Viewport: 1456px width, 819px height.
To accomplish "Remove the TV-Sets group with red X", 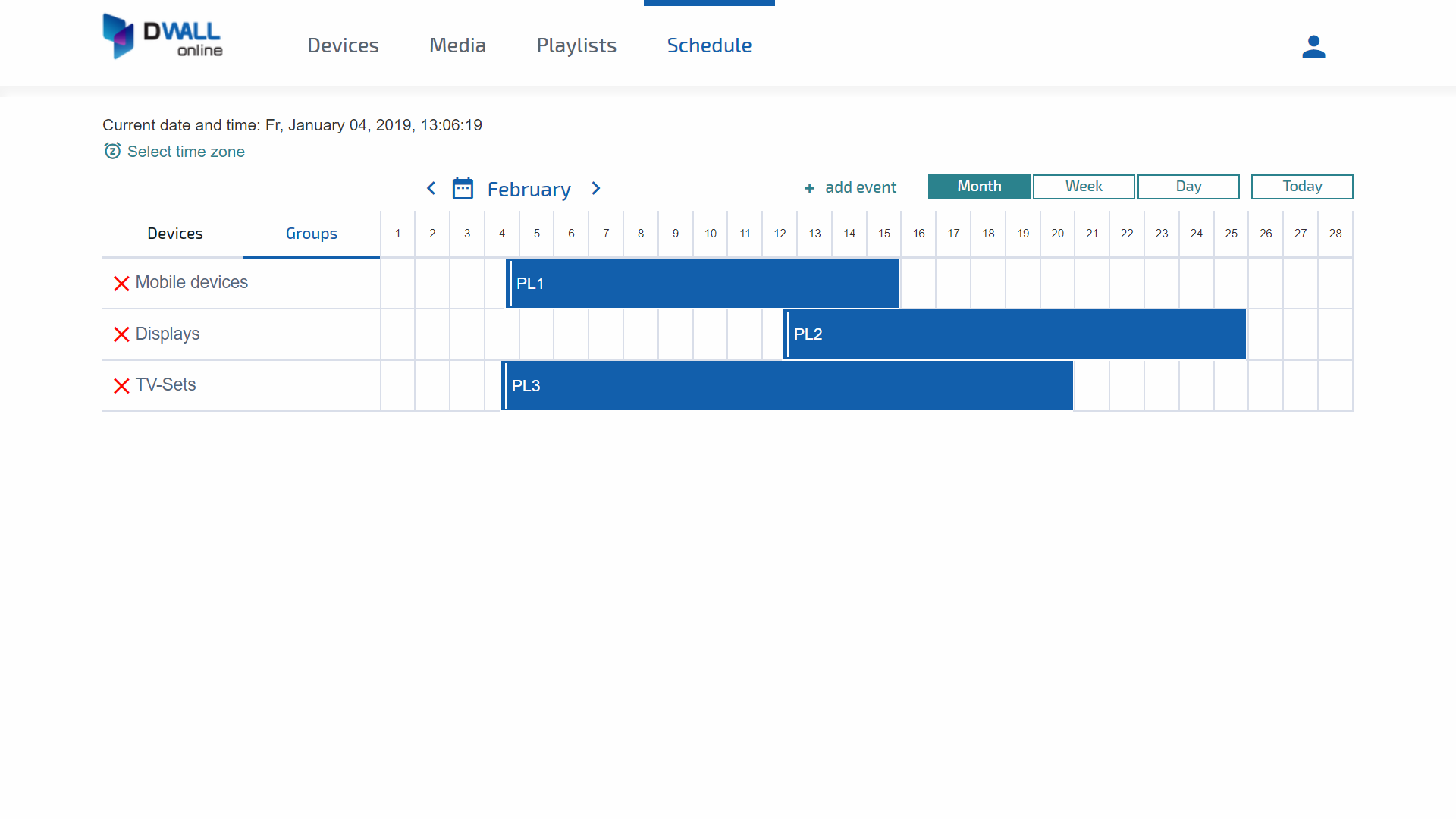I will pyautogui.click(x=121, y=386).
